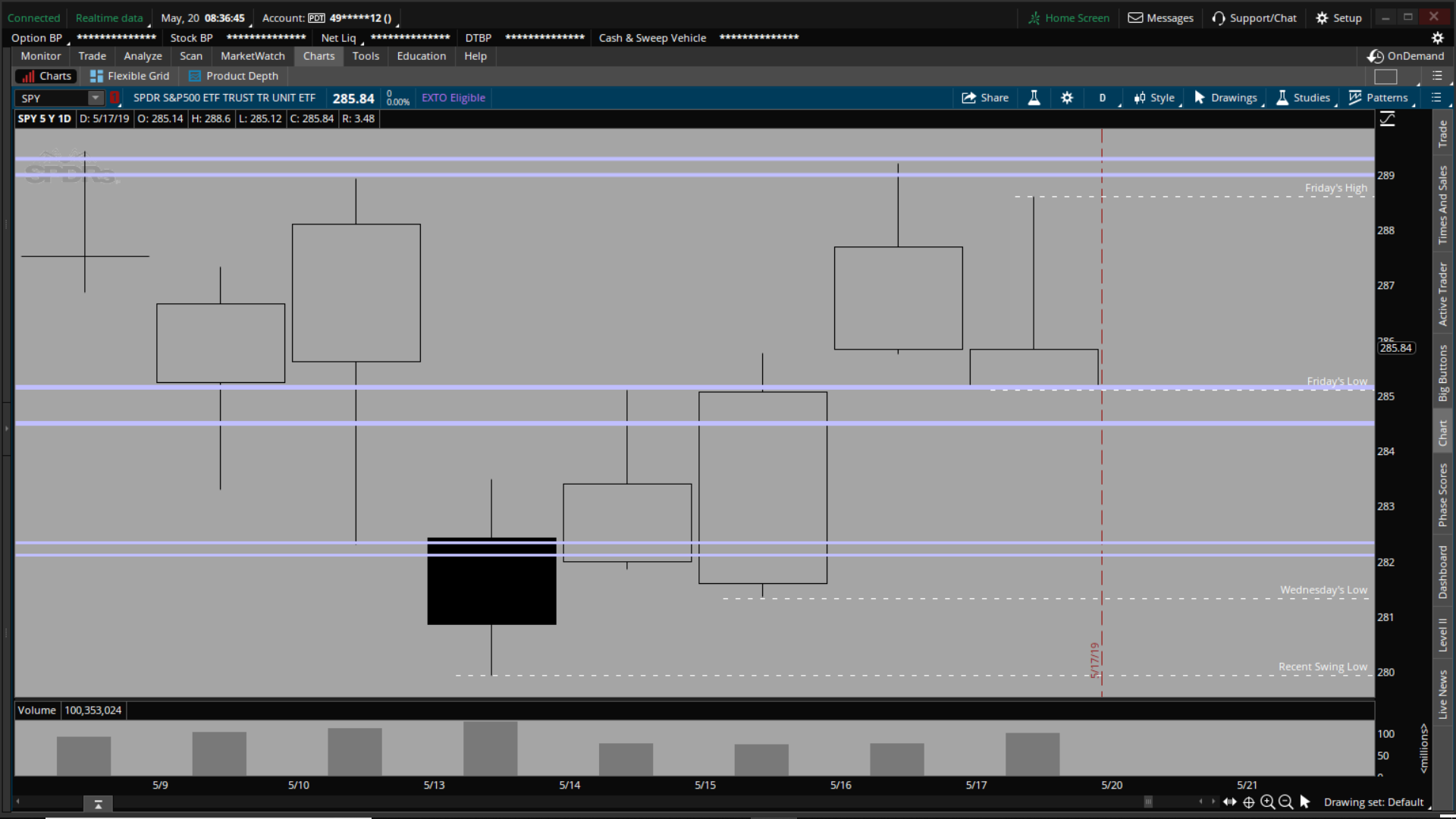Open the Studies menu
The image size is (1456, 819).
tap(1304, 98)
